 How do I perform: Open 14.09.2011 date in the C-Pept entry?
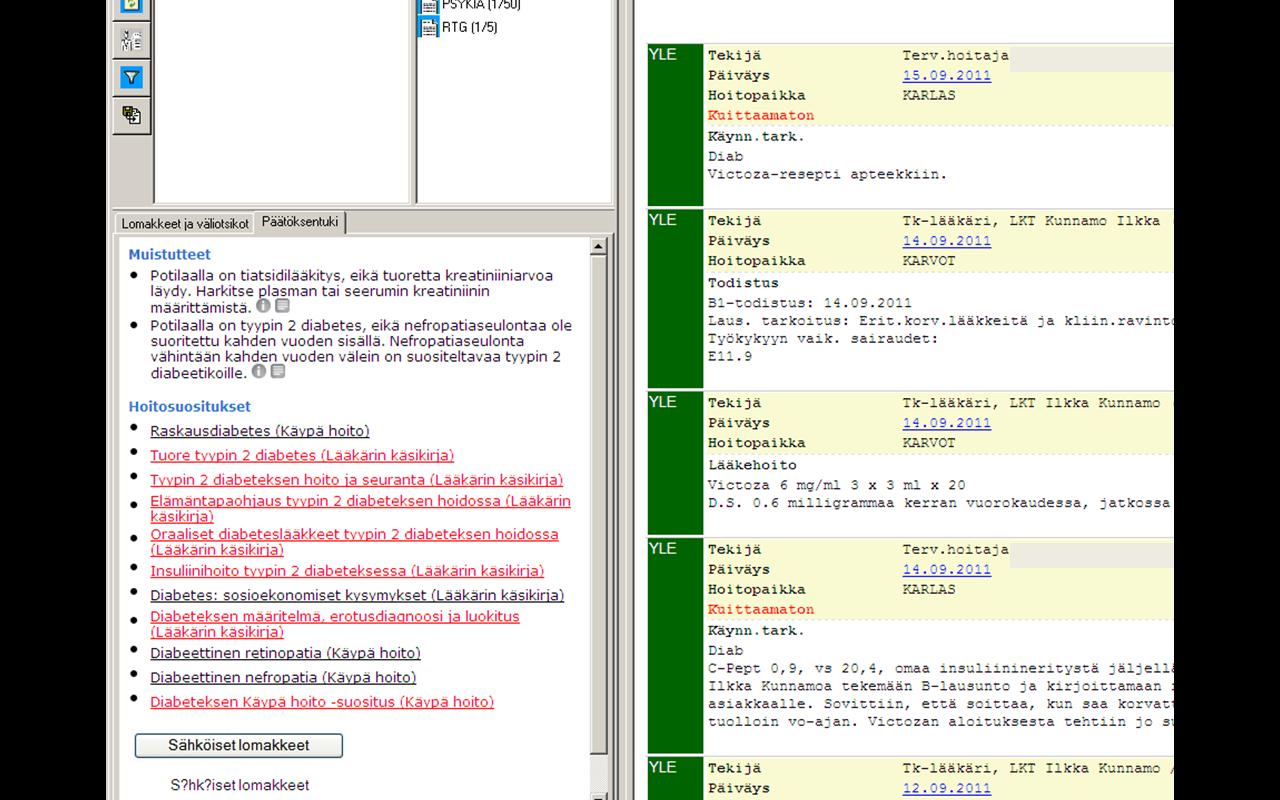[x=947, y=570]
